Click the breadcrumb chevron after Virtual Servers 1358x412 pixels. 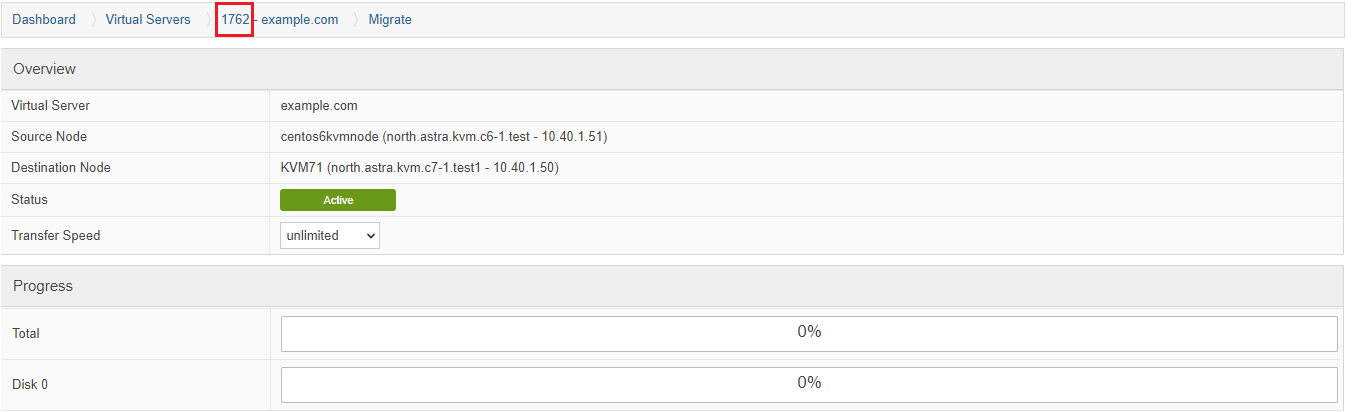206,19
